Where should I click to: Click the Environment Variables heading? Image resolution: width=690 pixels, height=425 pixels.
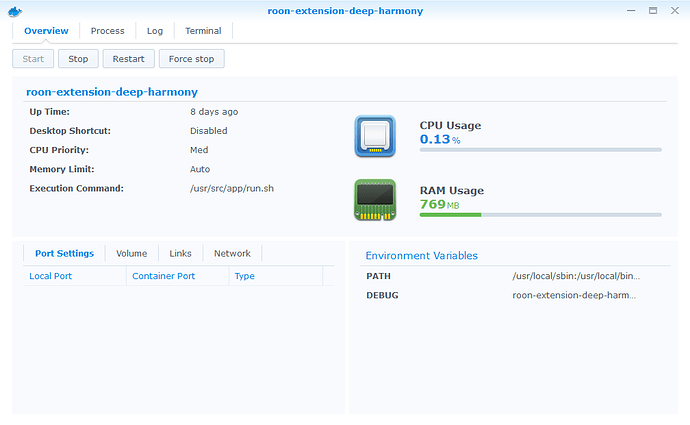422,256
